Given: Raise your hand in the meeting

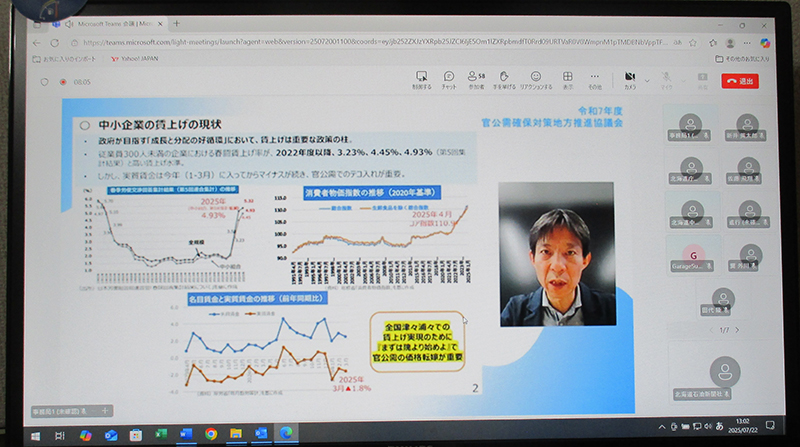Looking at the screenshot, I should [x=504, y=80].
